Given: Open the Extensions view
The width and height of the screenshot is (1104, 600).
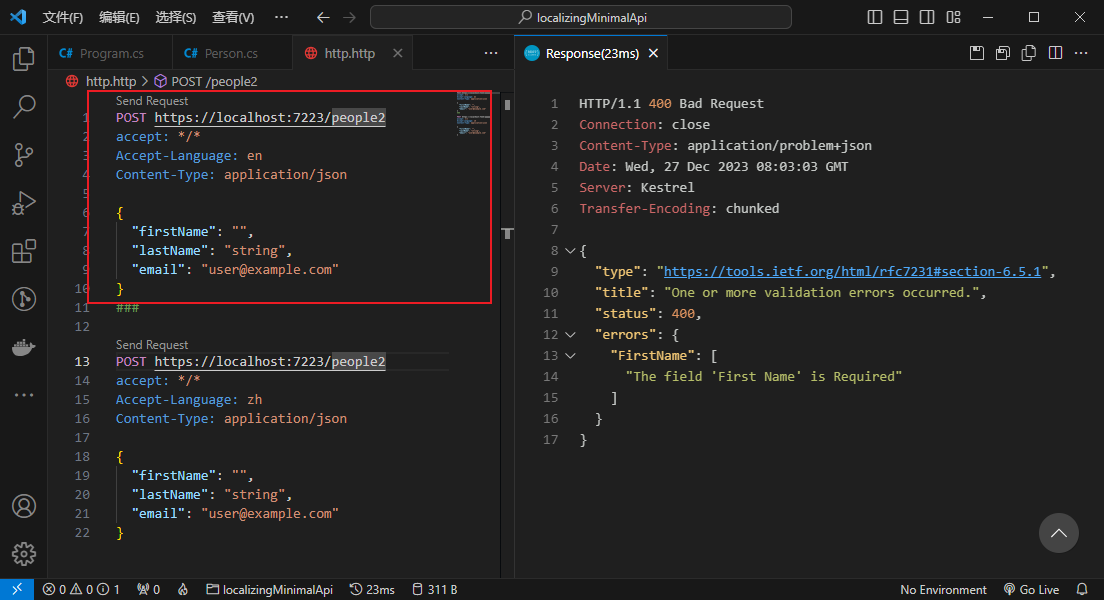Looking at the screenshot, I should (24, 251).
